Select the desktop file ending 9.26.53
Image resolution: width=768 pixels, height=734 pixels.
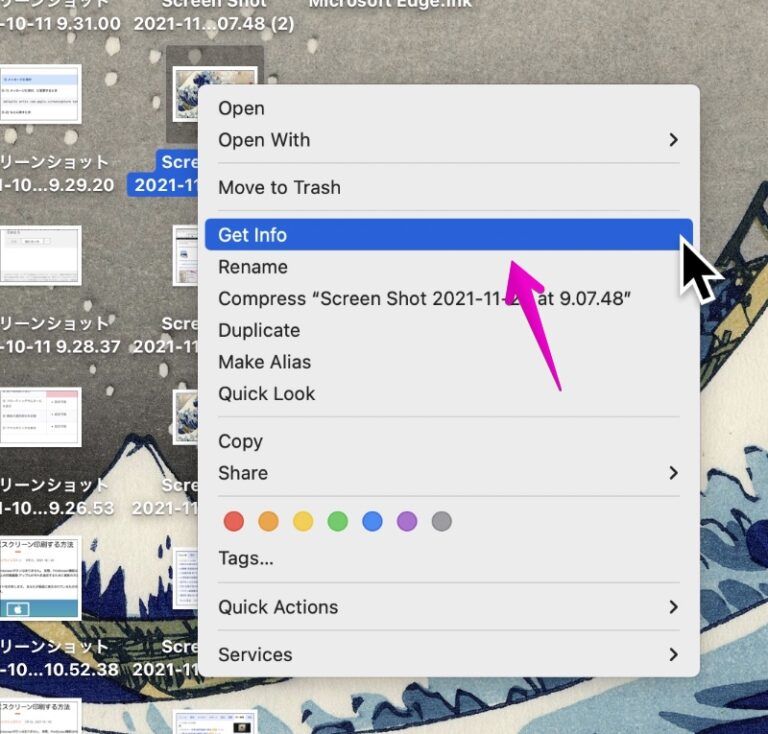[x=41, y=417]
